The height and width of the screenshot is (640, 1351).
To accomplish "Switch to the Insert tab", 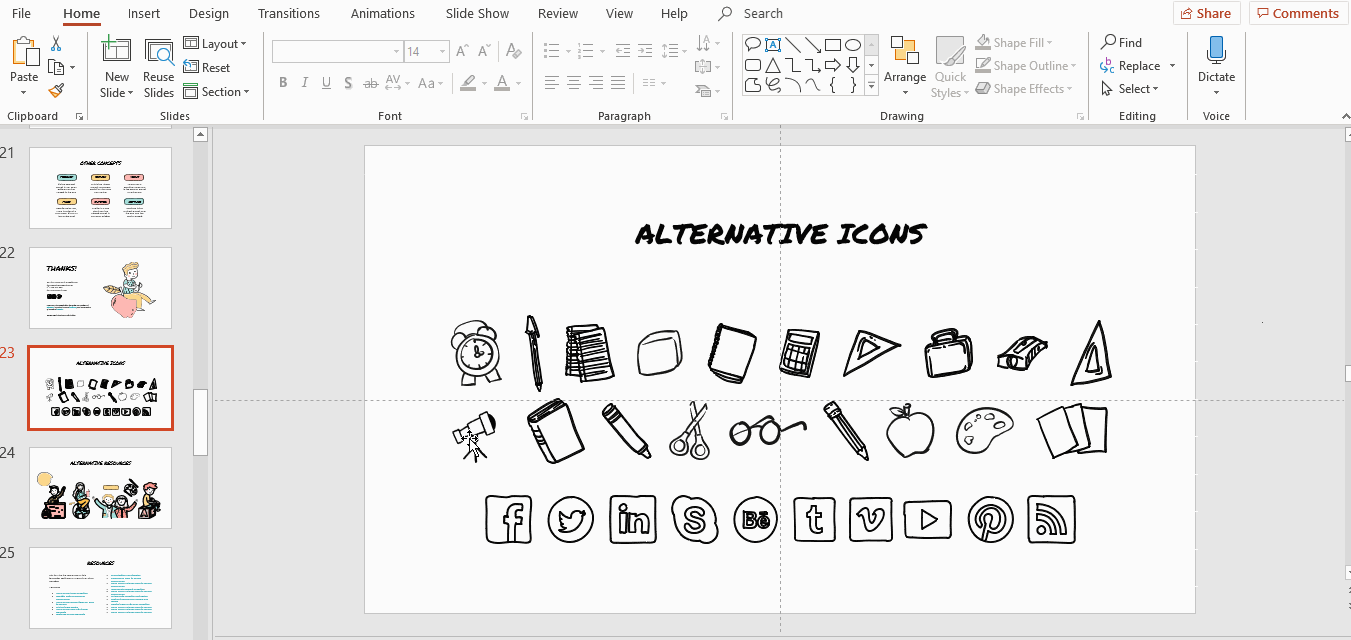I will (x=144, y=14).
